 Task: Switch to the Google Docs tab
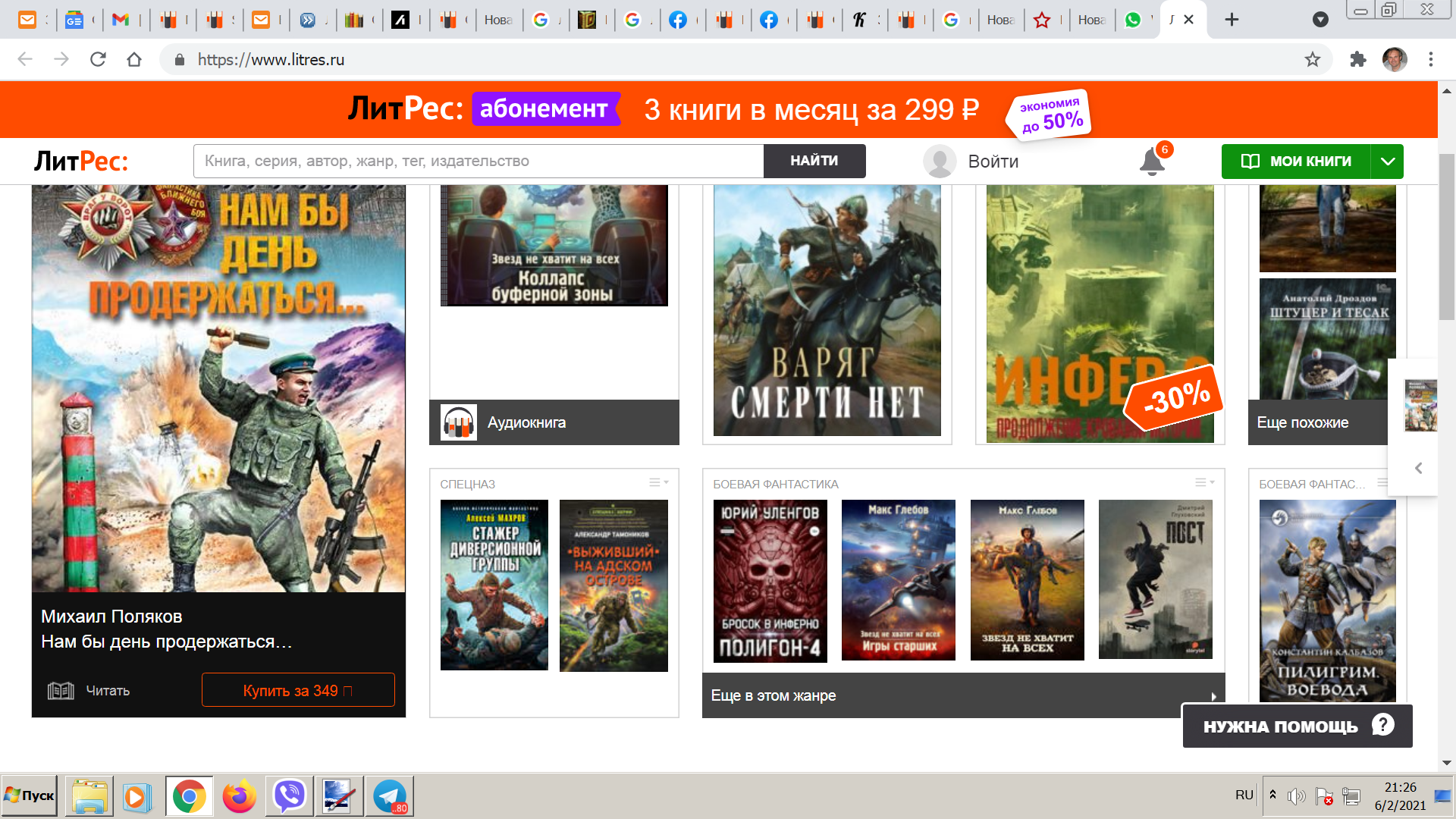pos(74,20)
